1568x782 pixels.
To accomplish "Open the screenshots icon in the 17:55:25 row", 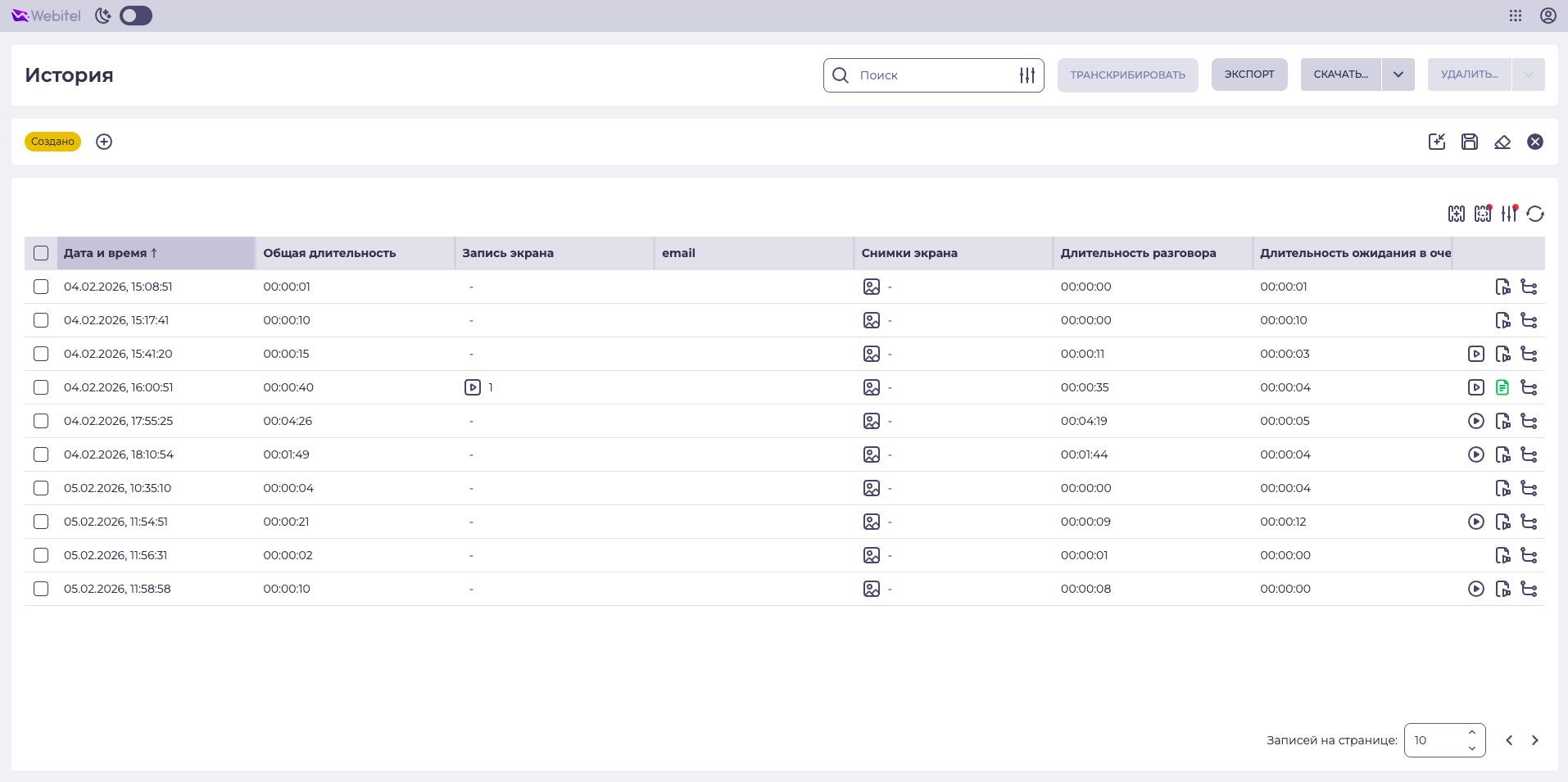I will (x=872, y=421).
